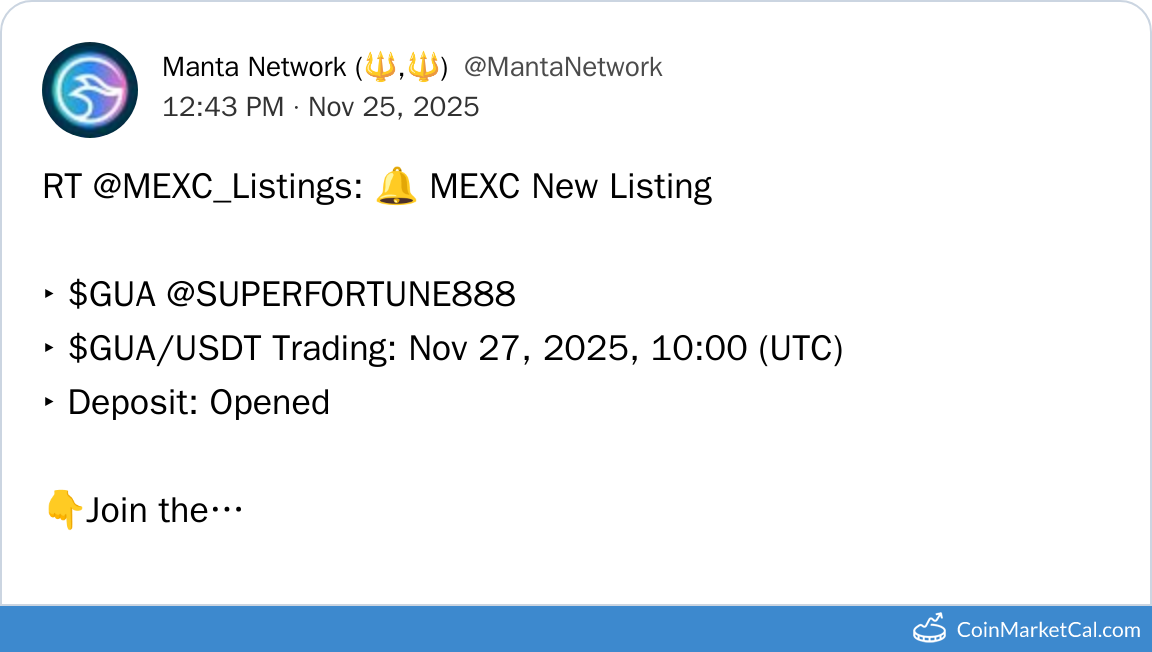Screen dimensions: 1152x652
Task: Click the bullet arrow before $GUA @SUPERFORTUNE888
Action: click(x=49, y=295)
